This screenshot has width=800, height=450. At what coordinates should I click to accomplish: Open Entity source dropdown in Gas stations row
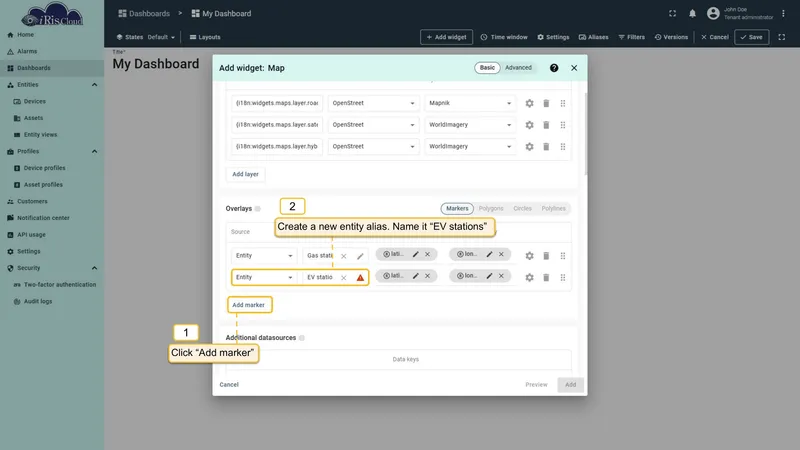[x=264, y=256]
